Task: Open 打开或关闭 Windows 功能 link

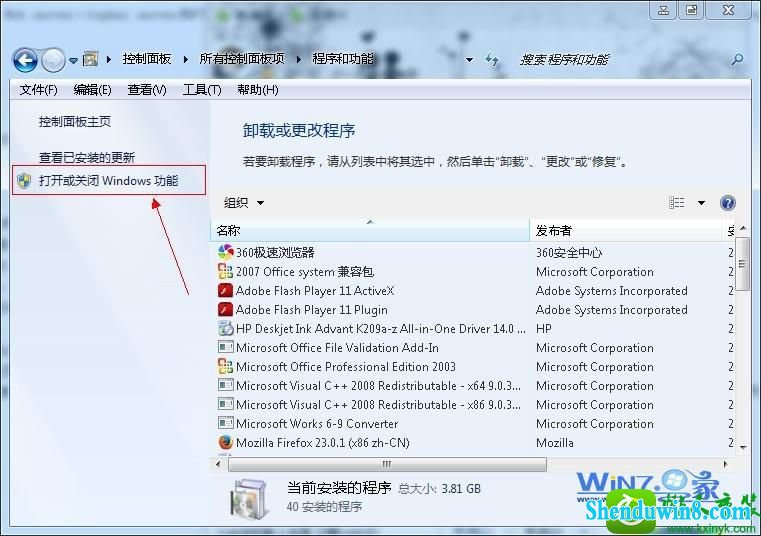Action: click(109, 181)
